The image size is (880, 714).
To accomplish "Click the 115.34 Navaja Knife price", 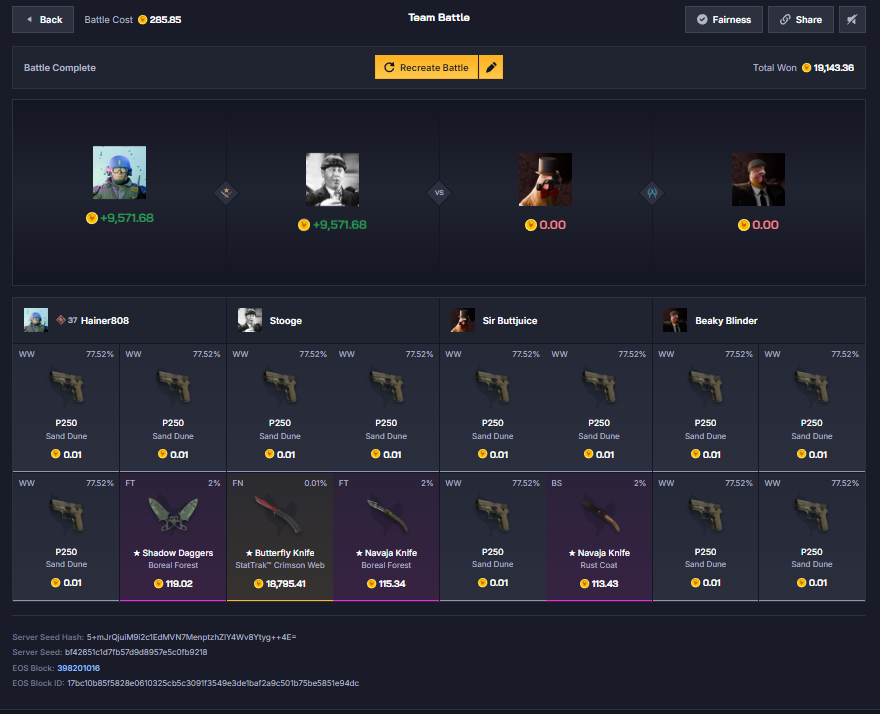I will (392, 584).
